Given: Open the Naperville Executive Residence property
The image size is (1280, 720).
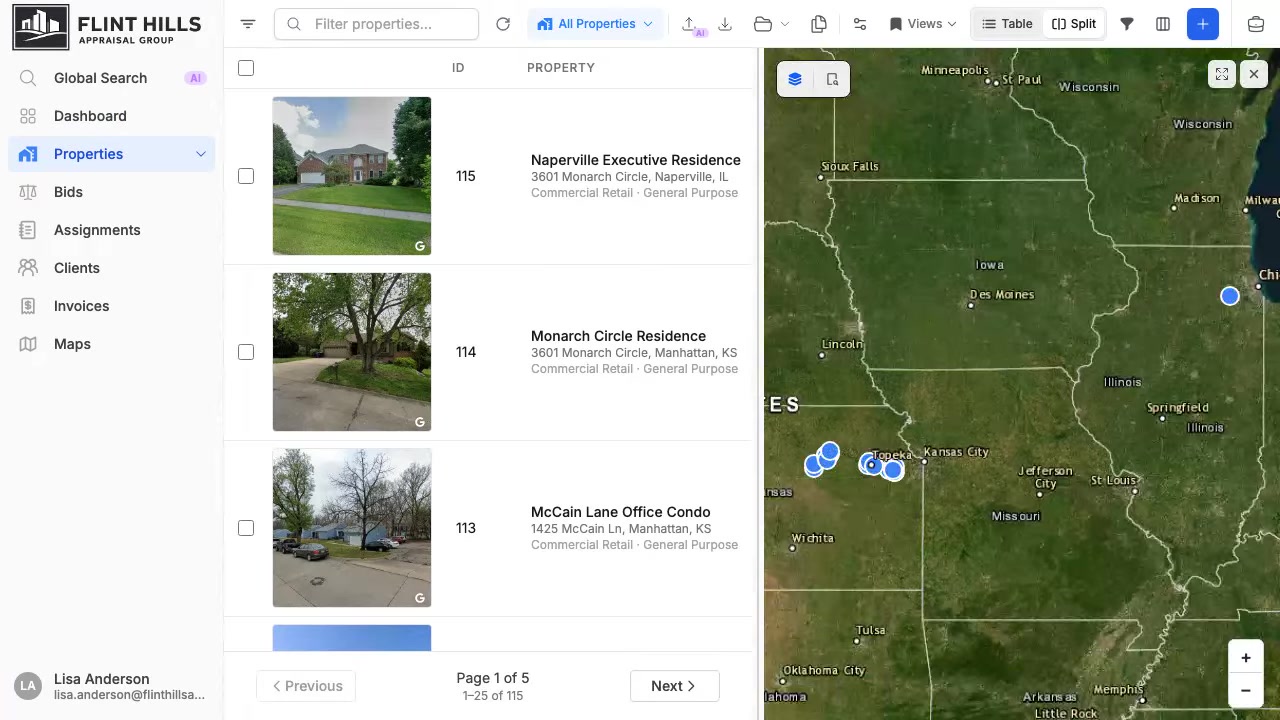Looking at the screenshot, I should 636,160.
